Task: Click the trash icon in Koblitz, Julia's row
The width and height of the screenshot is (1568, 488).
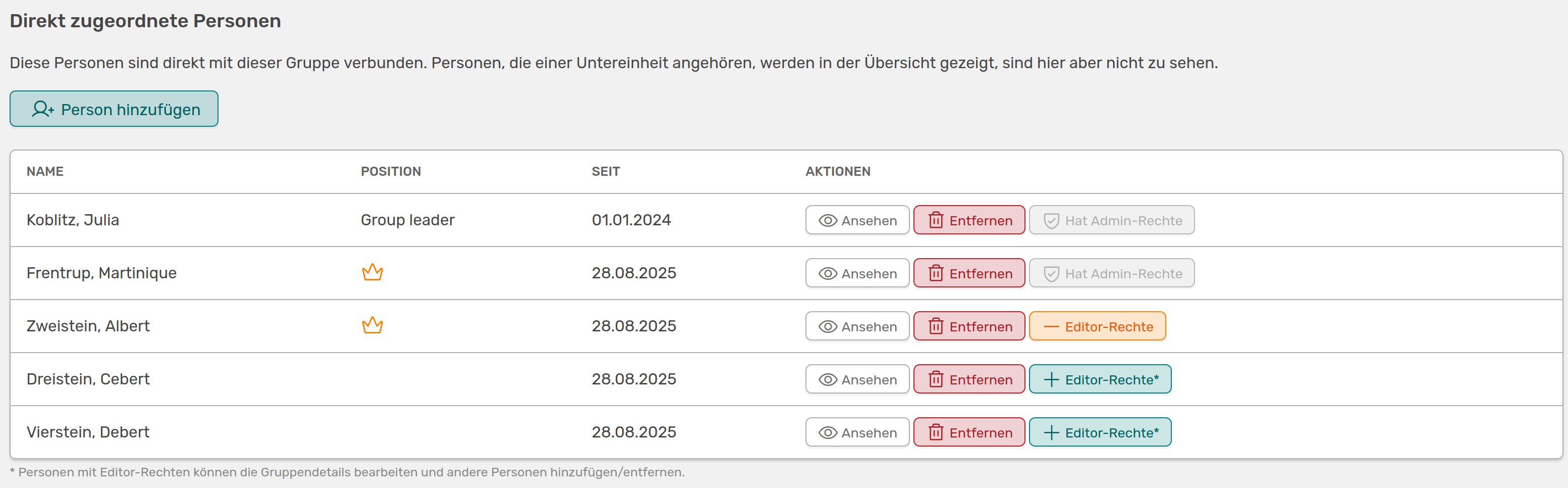Action: pos(936,221)
